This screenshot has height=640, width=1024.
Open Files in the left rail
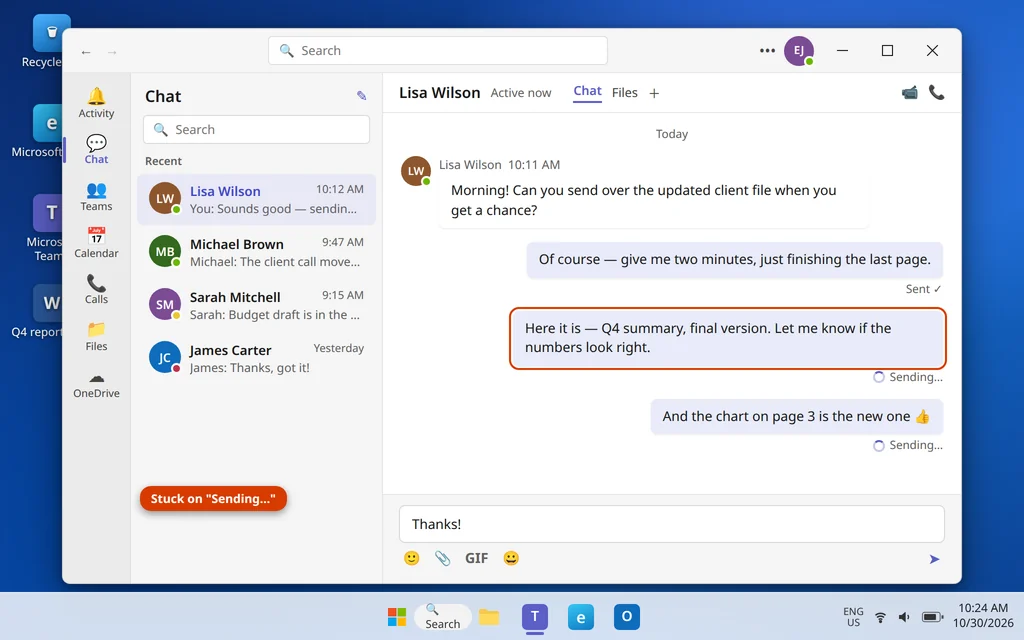(96, 336)
